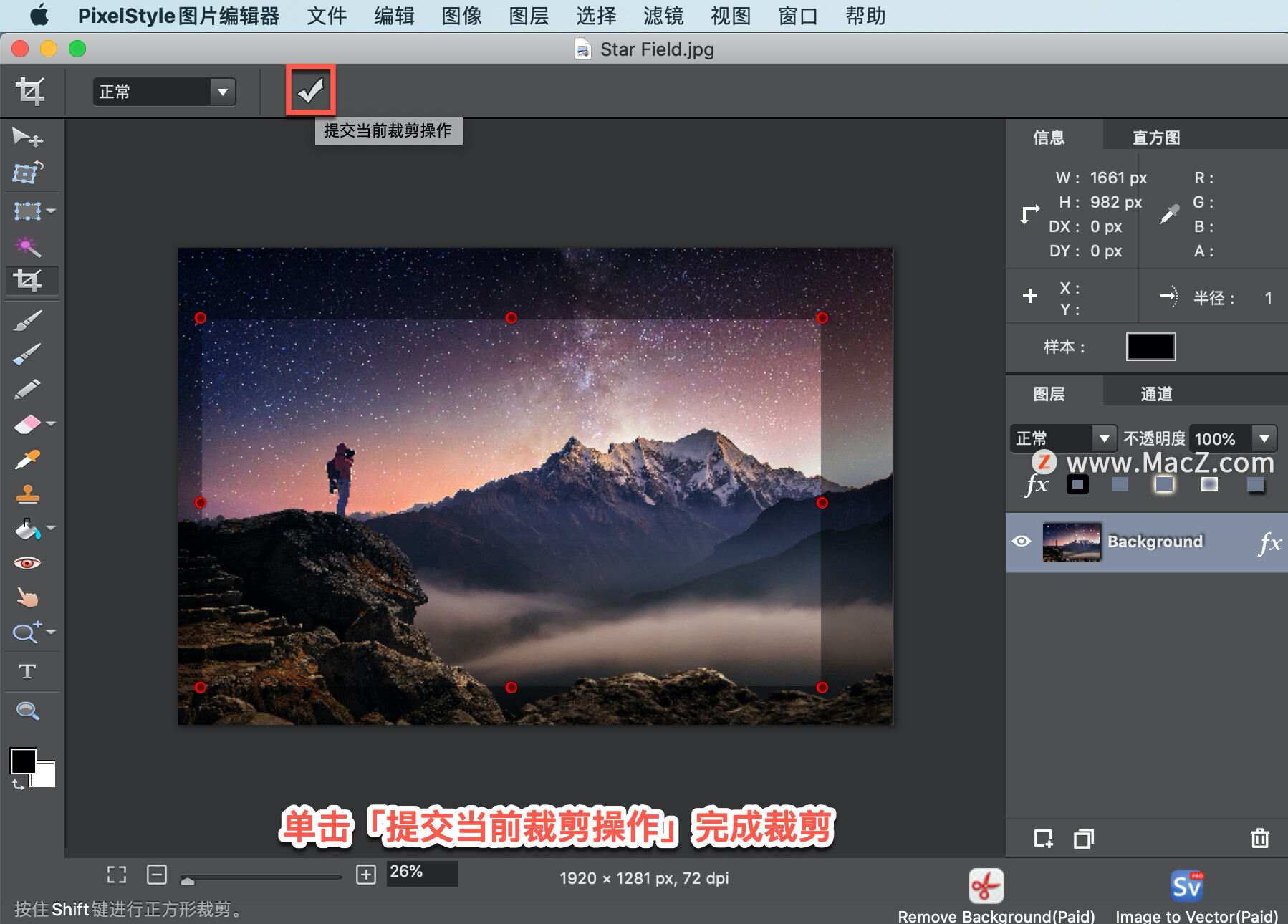Choose the Text tool
The width and height of the screenshot is (1288, 924).
tap(27, 671)
